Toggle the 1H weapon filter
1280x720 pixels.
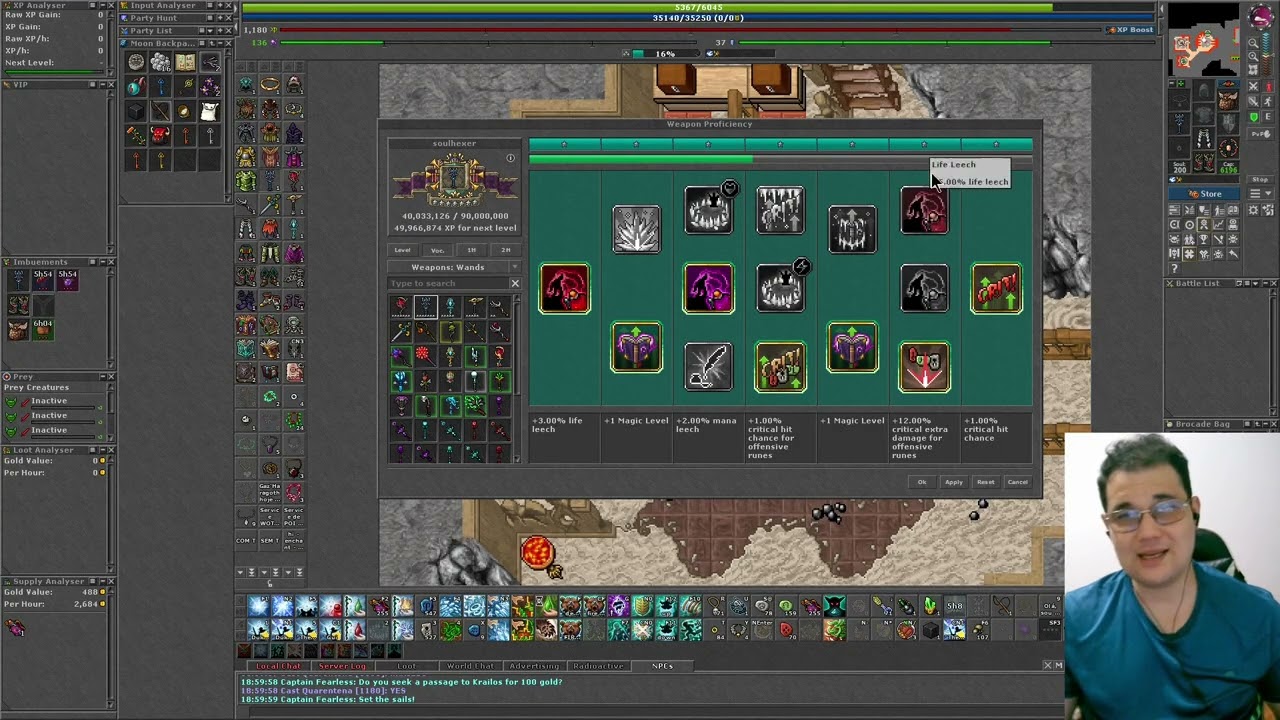coord(471,250)
